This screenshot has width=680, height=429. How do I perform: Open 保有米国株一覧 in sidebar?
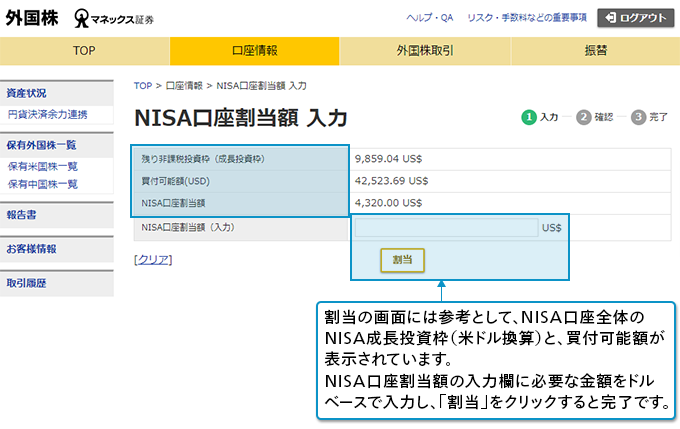click(x=42, y=167)
